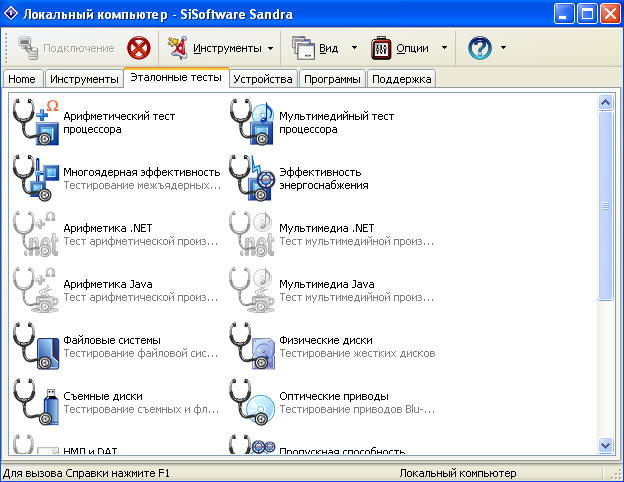Select the Мультимедиа Java icon
This screenshot has height=482, width=624.
click(252, 290)
